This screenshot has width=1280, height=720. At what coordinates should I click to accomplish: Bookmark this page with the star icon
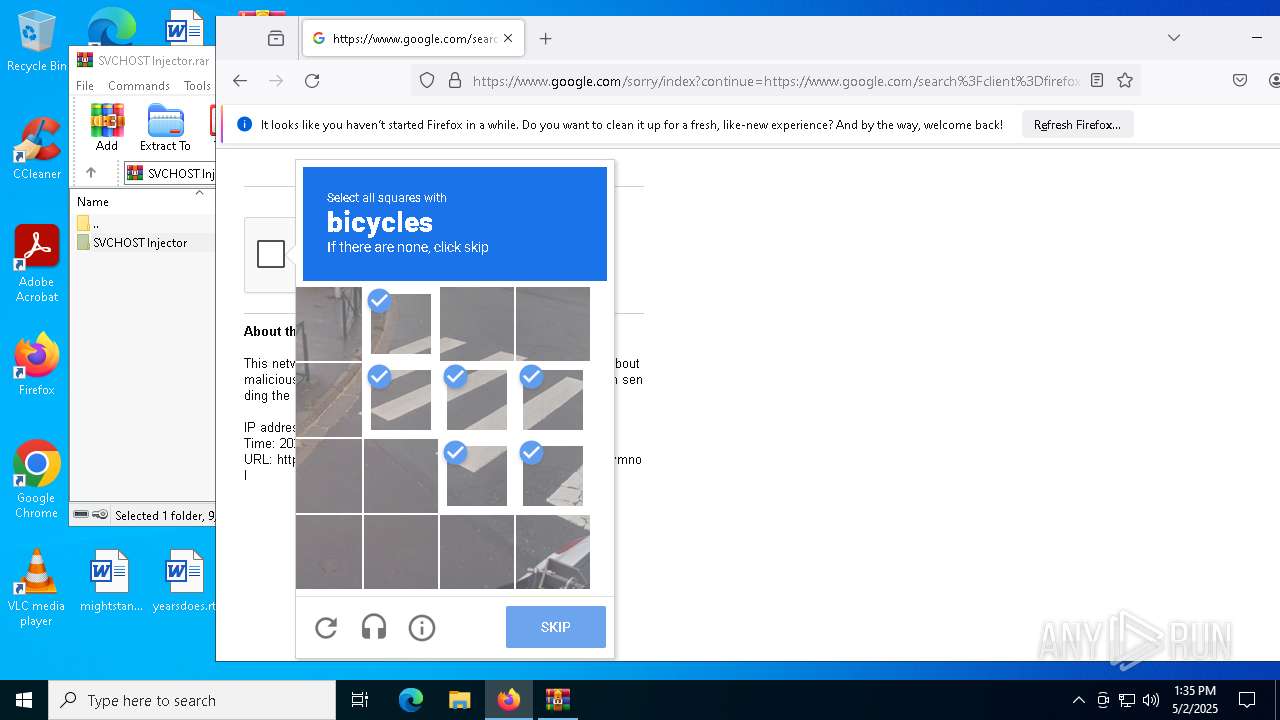[1125, 81]
